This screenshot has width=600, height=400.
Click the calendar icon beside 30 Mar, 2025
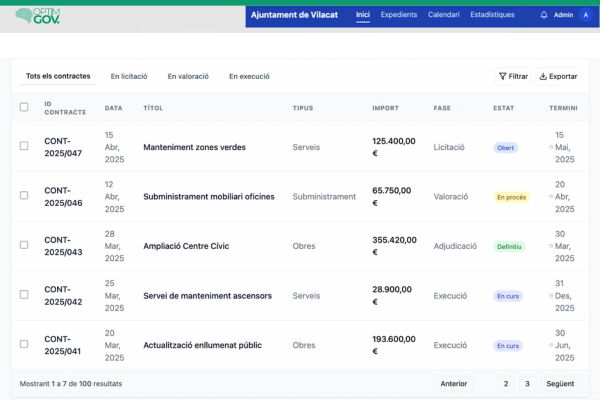(x=551, y=246)
